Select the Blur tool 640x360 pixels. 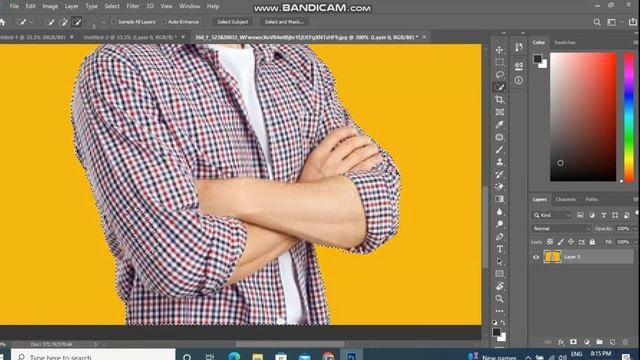point(499,211)
